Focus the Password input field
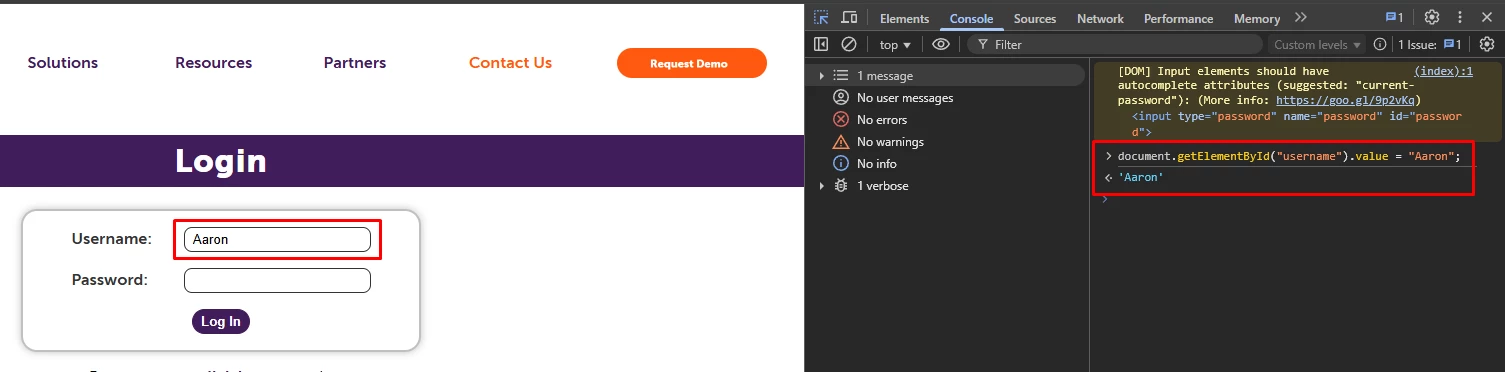 (277, 281)
